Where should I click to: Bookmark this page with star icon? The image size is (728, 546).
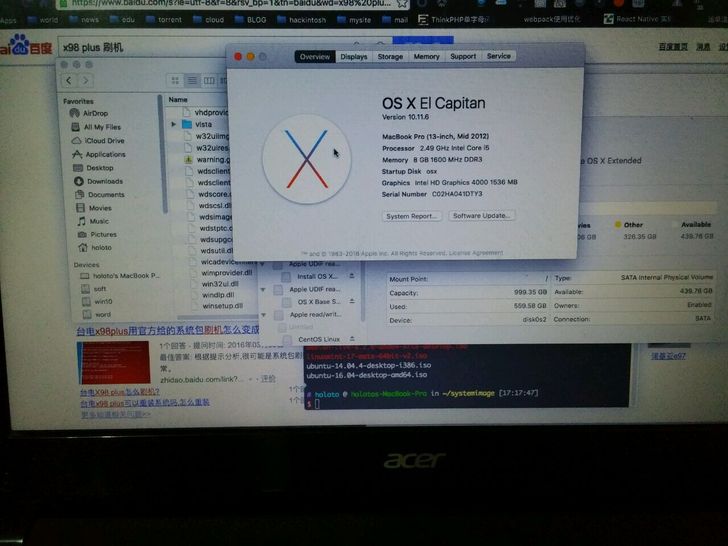(x=403, y=4)
